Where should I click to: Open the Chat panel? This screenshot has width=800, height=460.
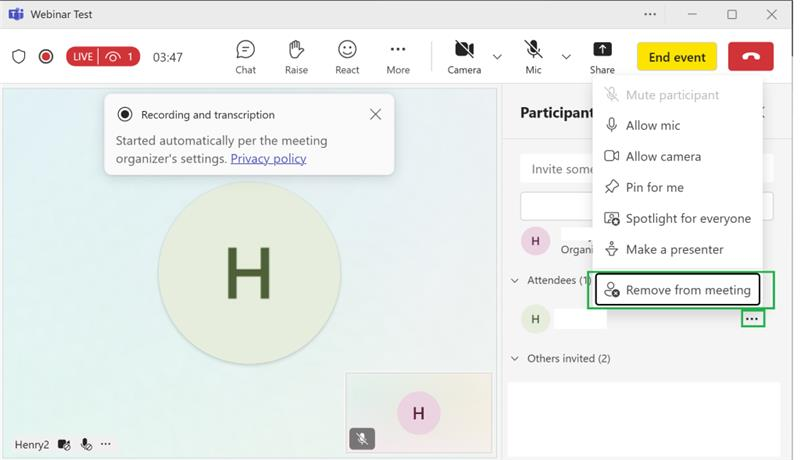pos(245,57)
